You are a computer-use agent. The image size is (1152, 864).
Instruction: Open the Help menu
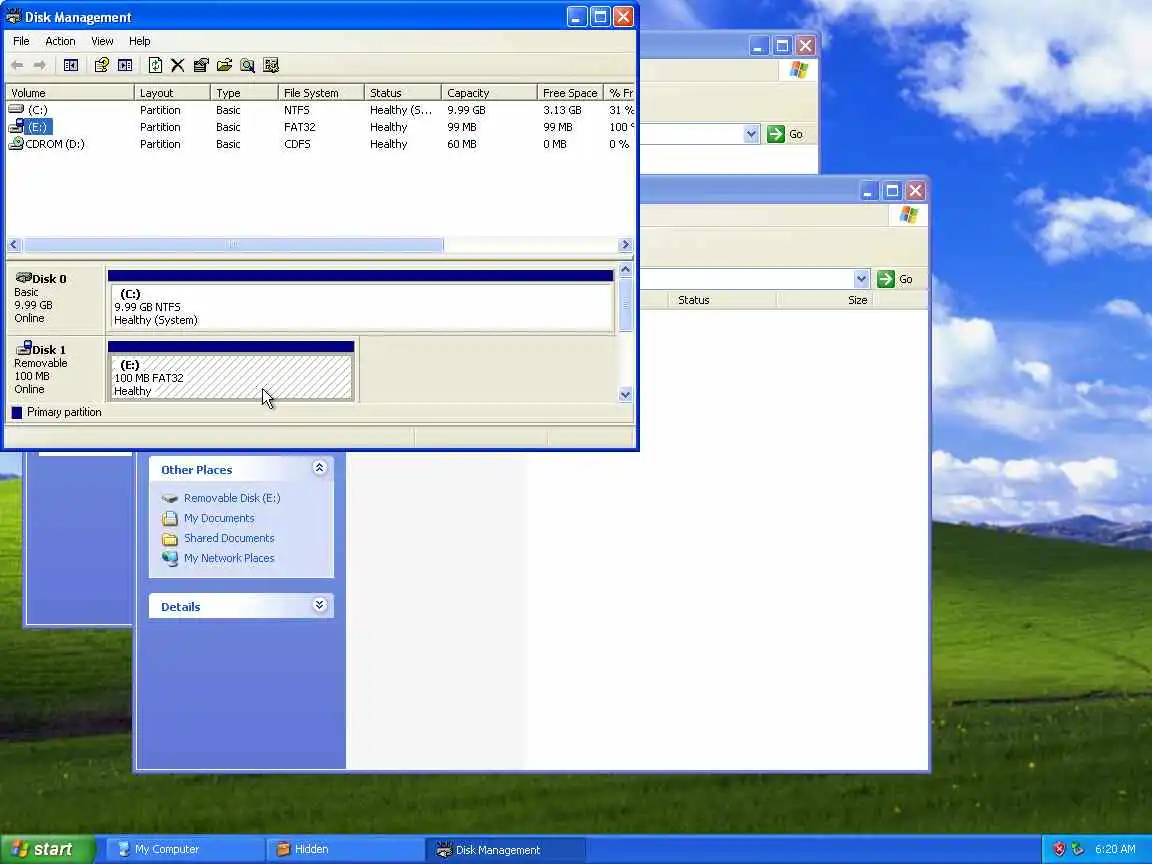[x=140, y=41]
